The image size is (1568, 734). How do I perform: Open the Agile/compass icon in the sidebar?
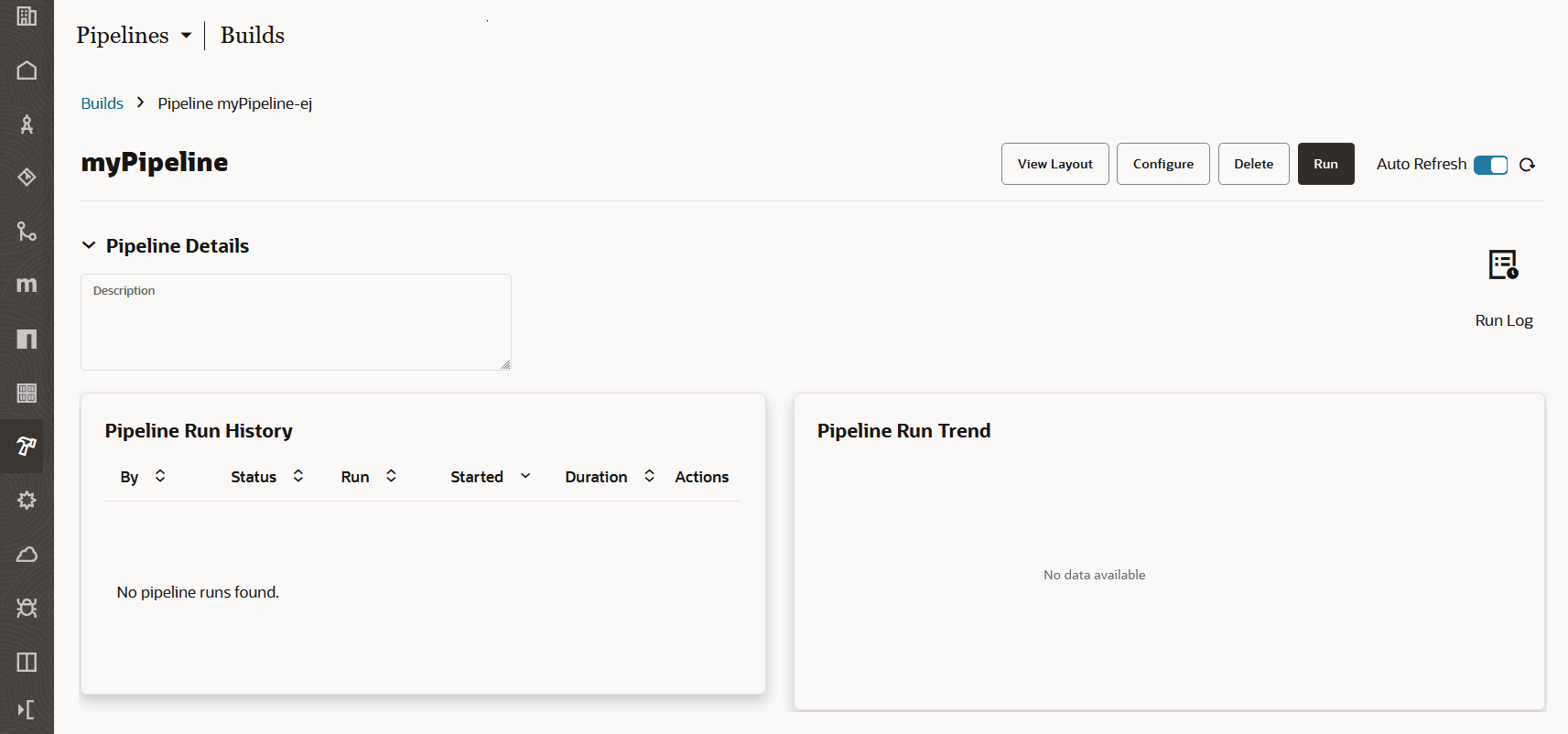click(27, 124)
